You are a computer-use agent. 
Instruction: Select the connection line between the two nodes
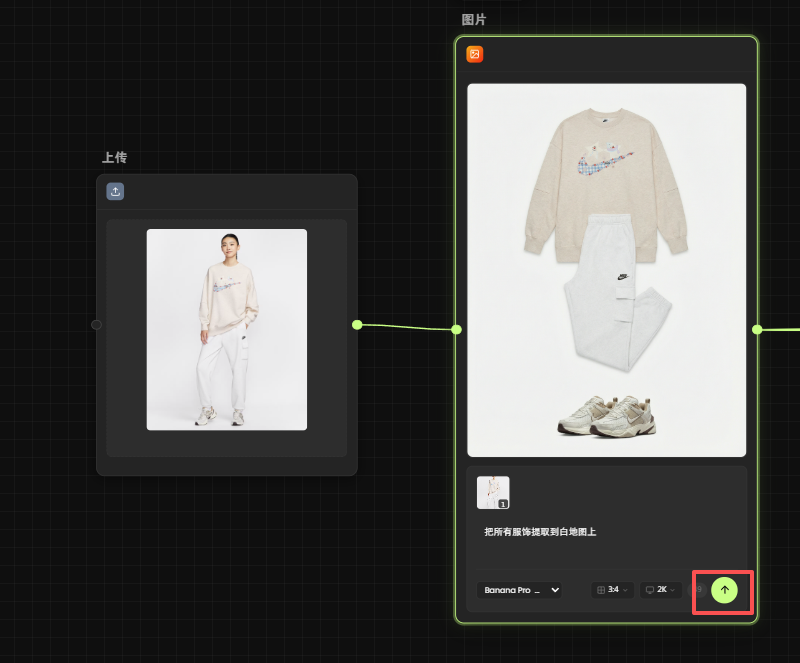coord(407,327)
